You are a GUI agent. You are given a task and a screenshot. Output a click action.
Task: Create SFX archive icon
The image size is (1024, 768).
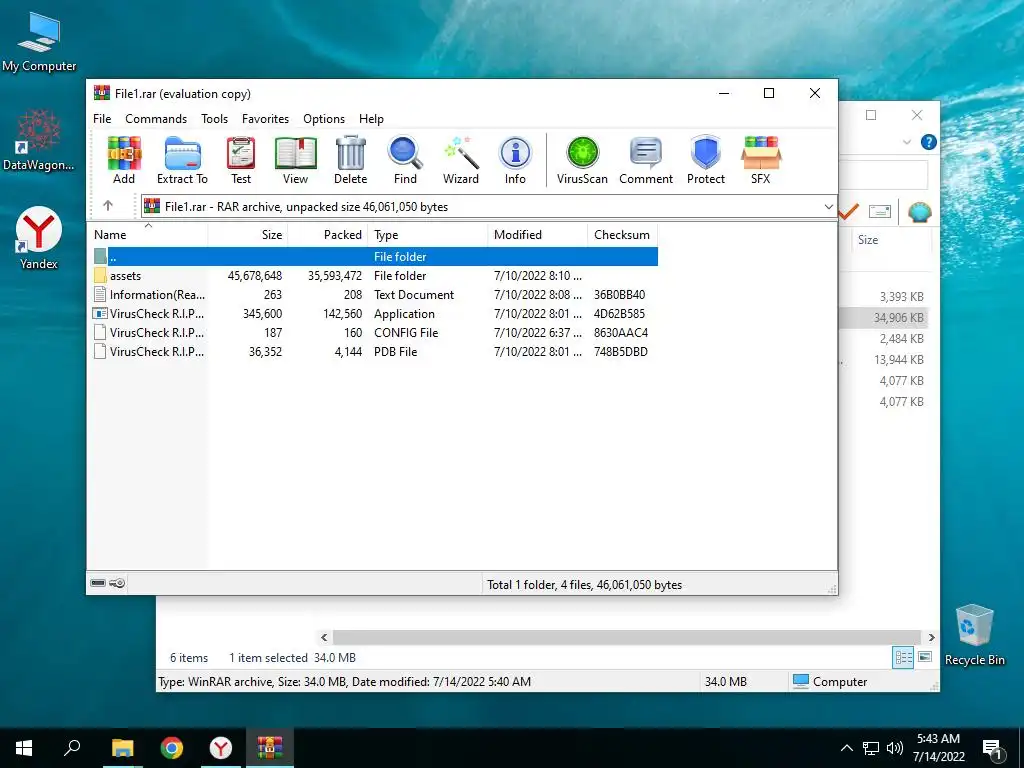tap(761, 160)
